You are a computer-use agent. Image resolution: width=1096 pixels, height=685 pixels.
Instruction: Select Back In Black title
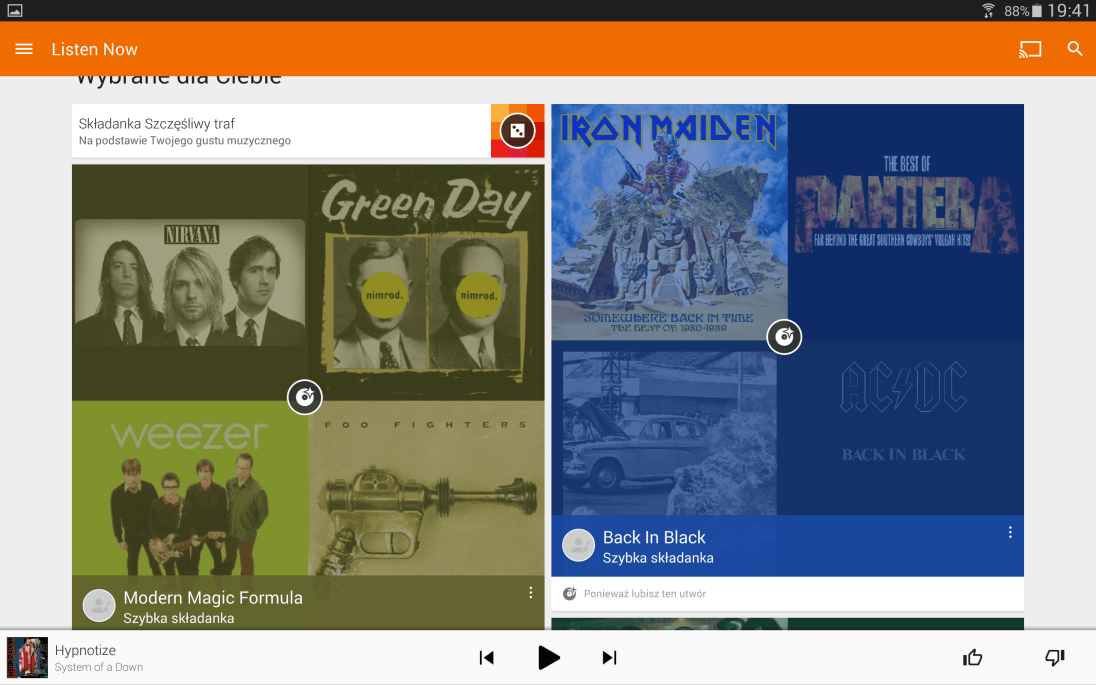654,538
